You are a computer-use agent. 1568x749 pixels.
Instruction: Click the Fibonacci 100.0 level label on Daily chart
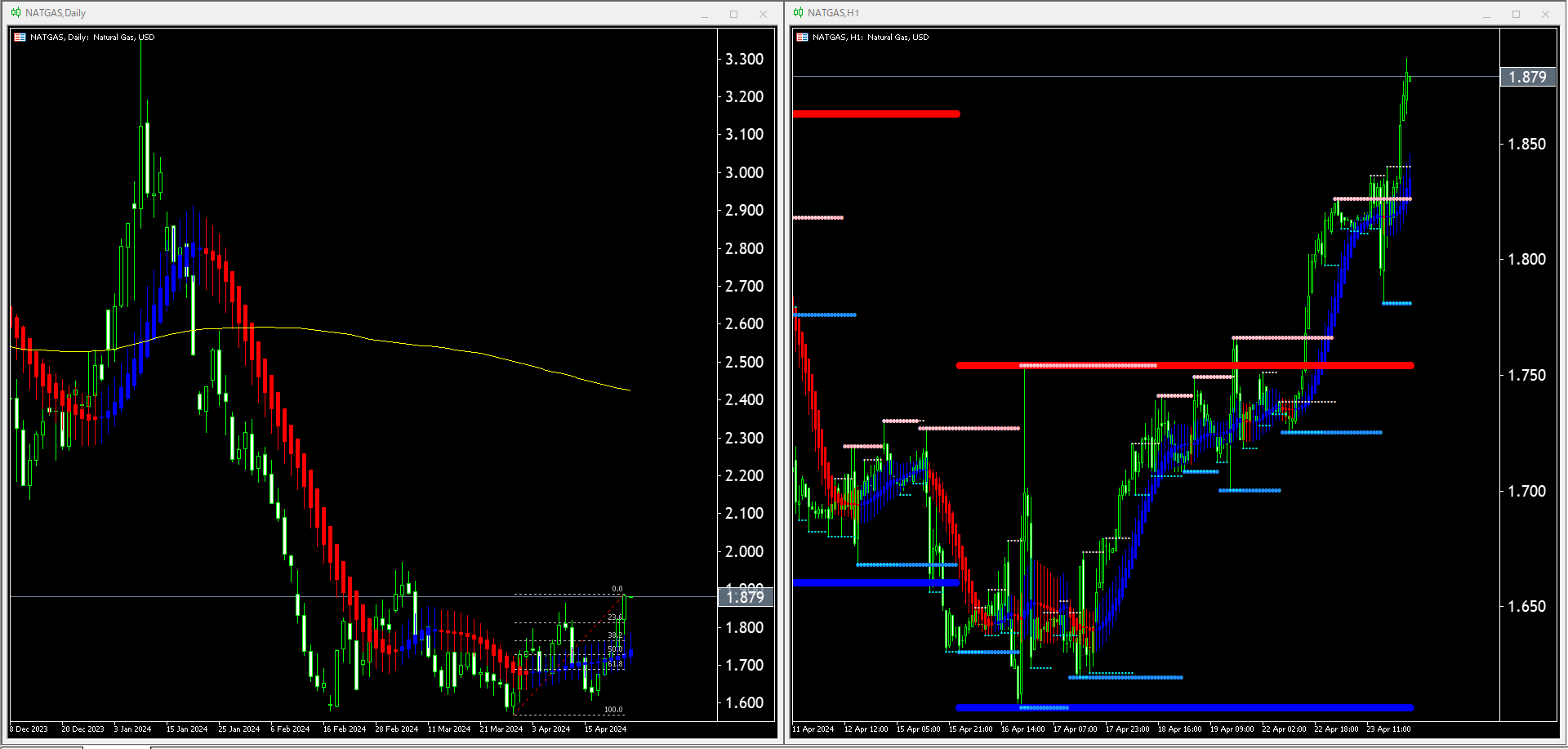(613, 710)
